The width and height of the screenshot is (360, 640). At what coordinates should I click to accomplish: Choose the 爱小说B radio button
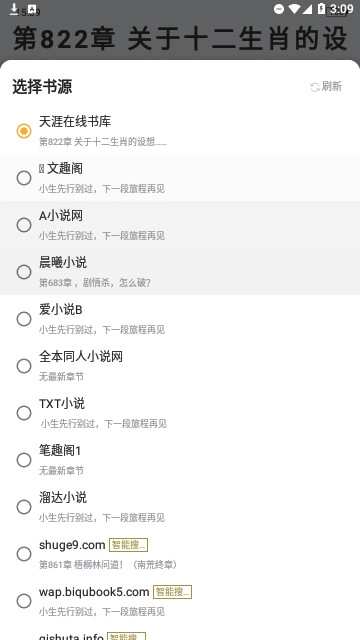(24, 319)
